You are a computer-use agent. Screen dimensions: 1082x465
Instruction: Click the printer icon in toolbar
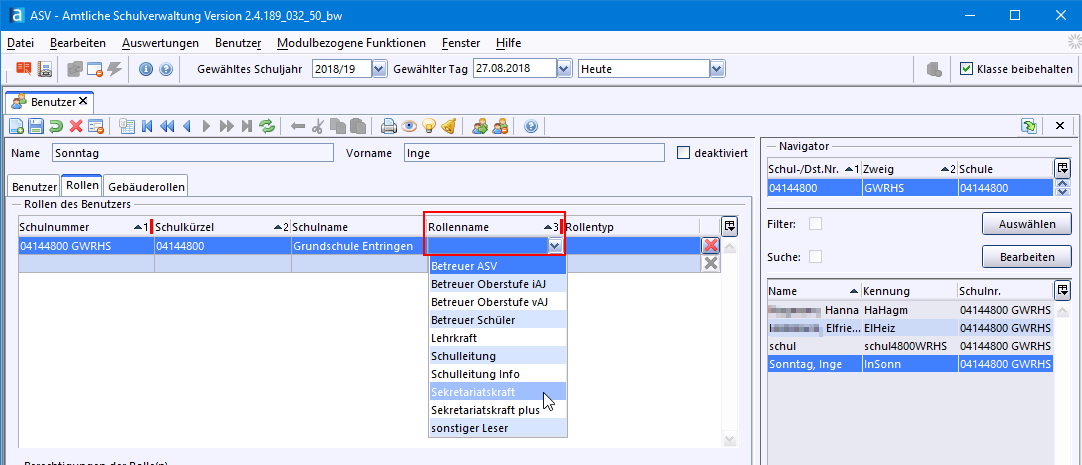389,126
